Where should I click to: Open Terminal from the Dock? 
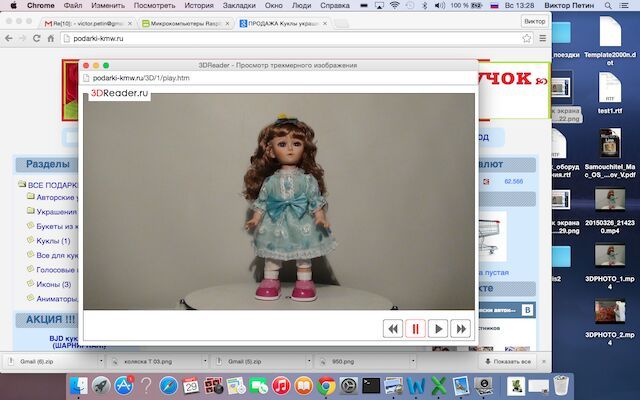point(371,386)
